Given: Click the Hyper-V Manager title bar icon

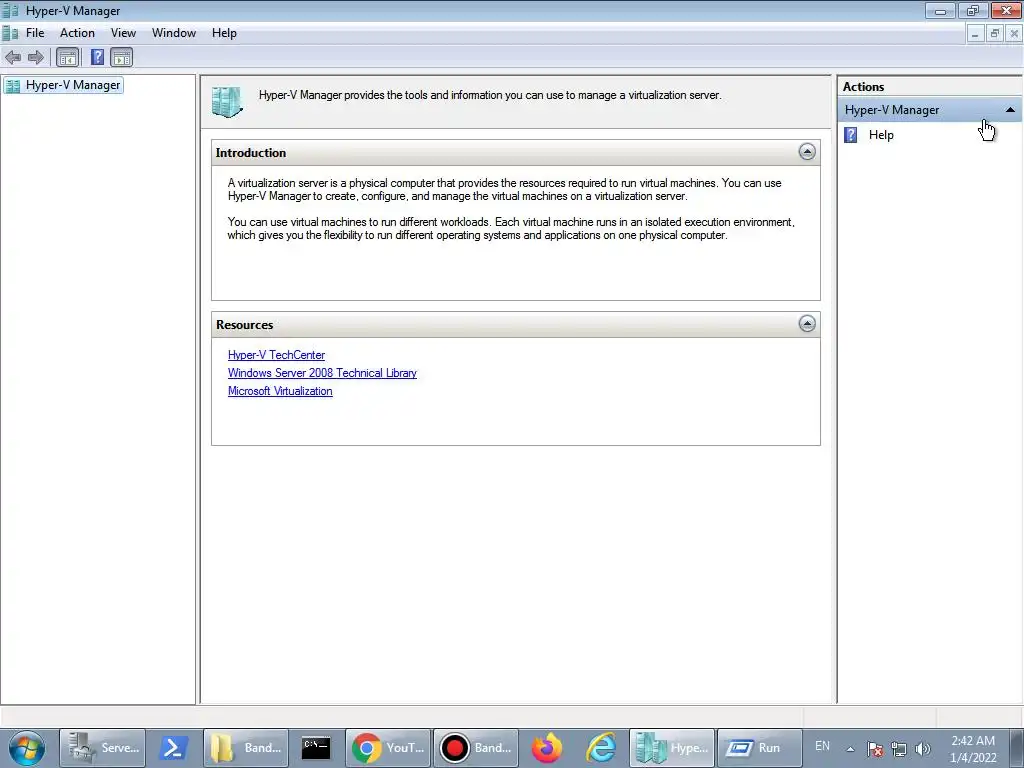Looking at the screenshot, I should click(x=10, y=11).
